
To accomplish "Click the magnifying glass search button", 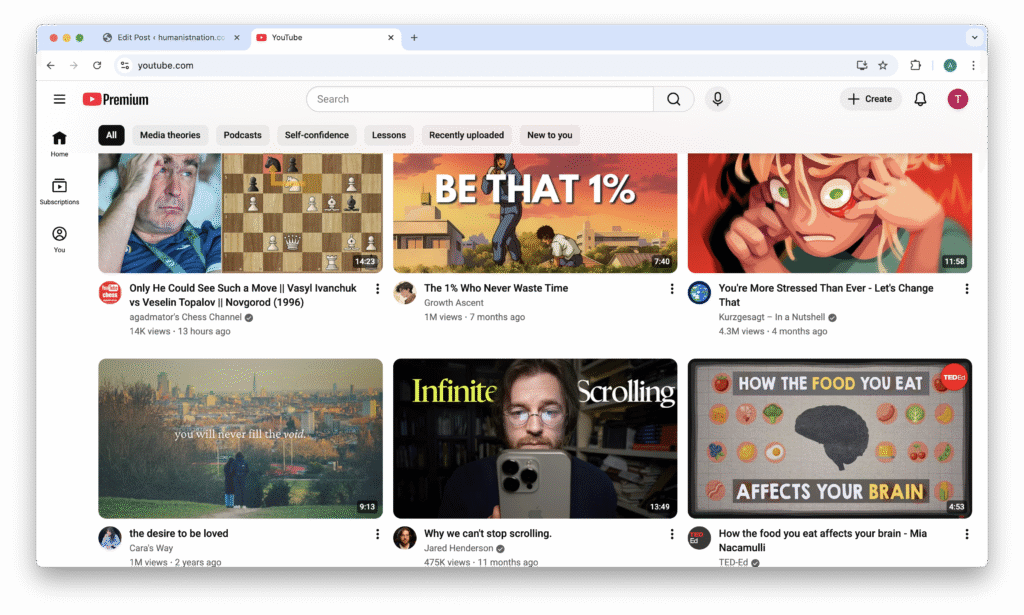I will 674,99.
